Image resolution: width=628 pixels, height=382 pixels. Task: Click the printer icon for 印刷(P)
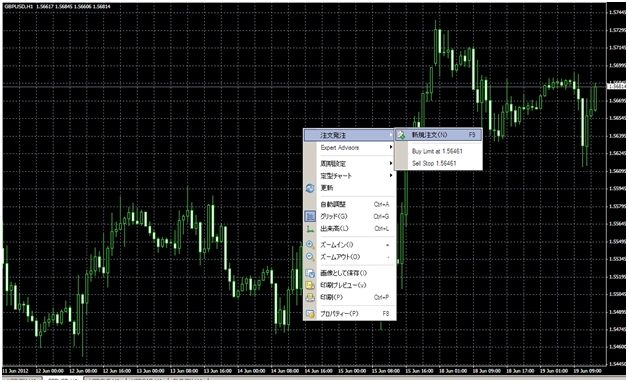tap(310, 298)
